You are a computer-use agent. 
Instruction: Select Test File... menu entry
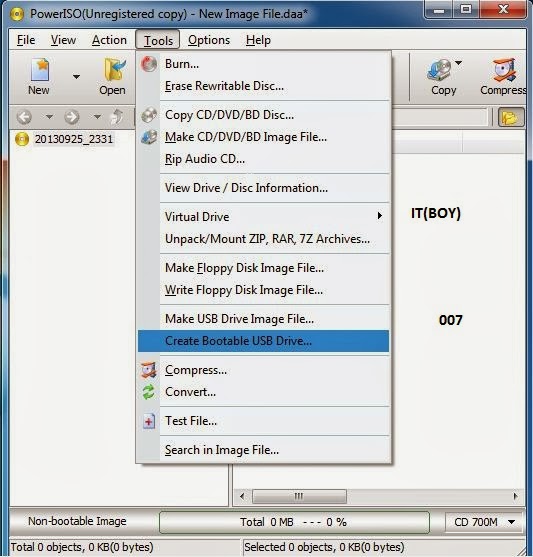click(263, 421)
